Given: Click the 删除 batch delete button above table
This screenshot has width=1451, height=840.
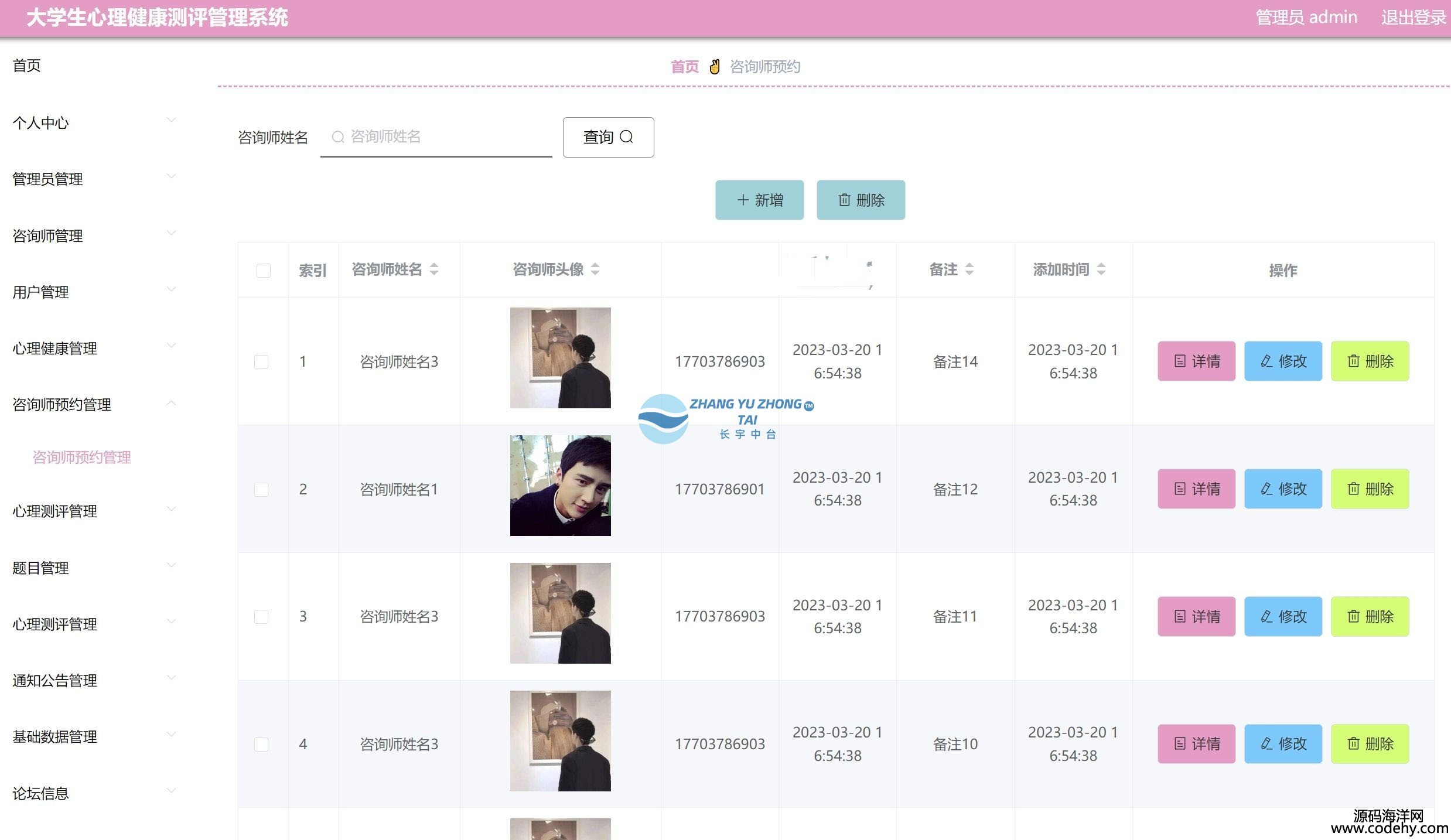Looking at the screenshot, I should click(x=861, y=200).
